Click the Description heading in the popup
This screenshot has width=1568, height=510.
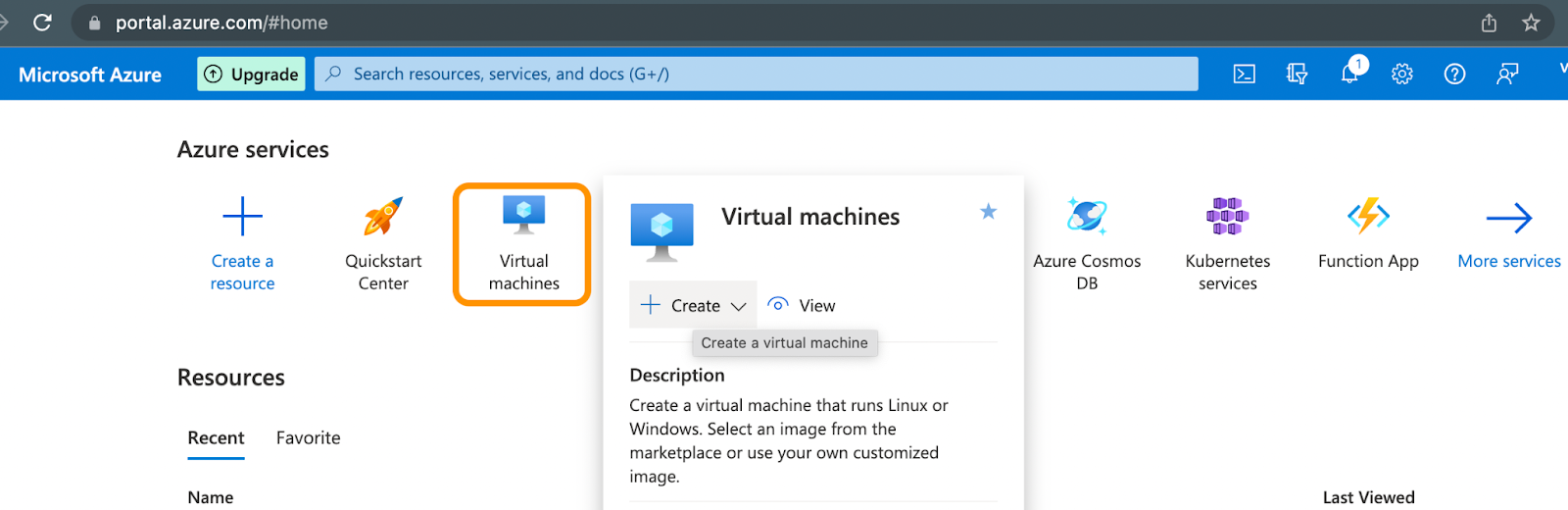(677, 375)
